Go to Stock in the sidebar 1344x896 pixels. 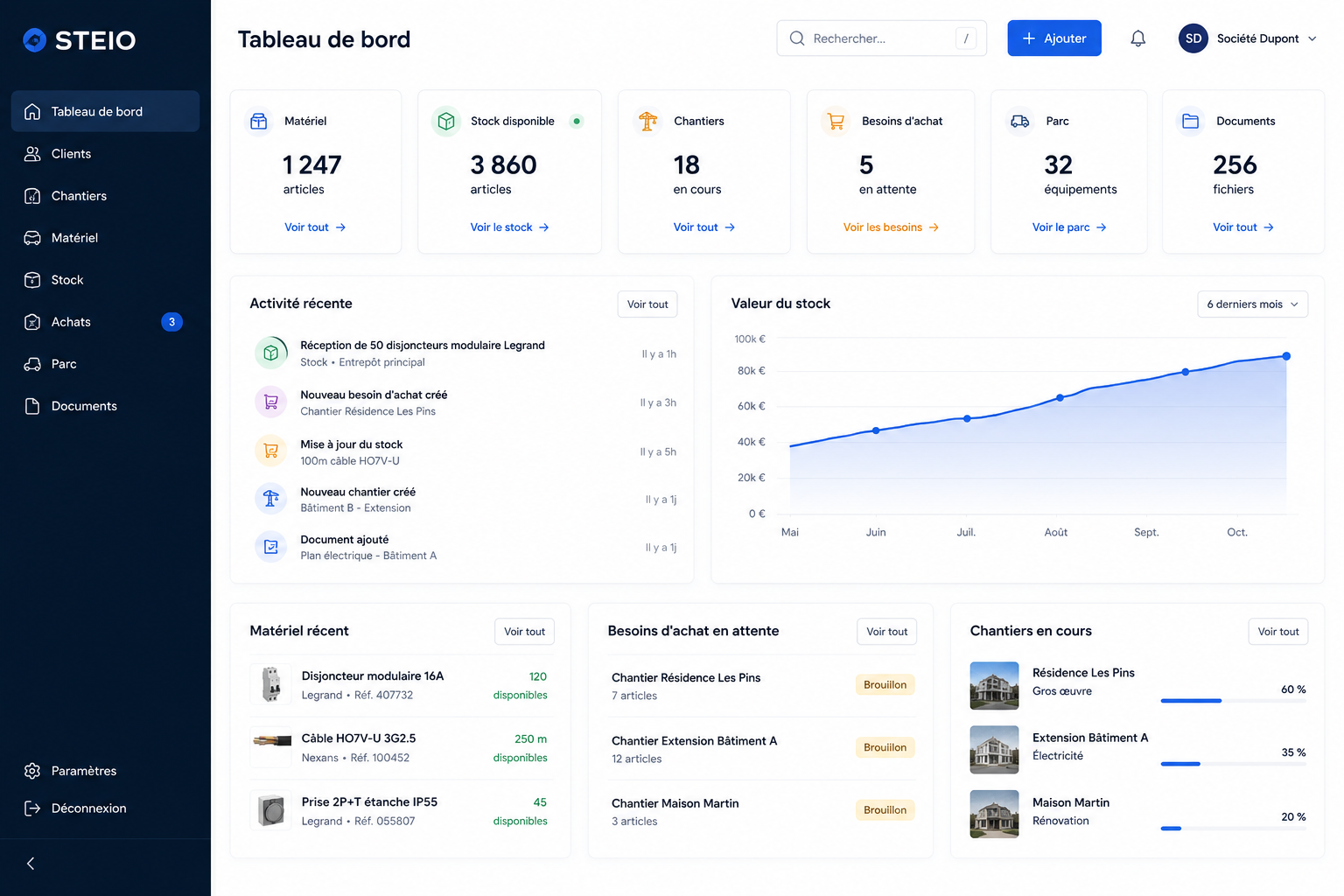105,280
